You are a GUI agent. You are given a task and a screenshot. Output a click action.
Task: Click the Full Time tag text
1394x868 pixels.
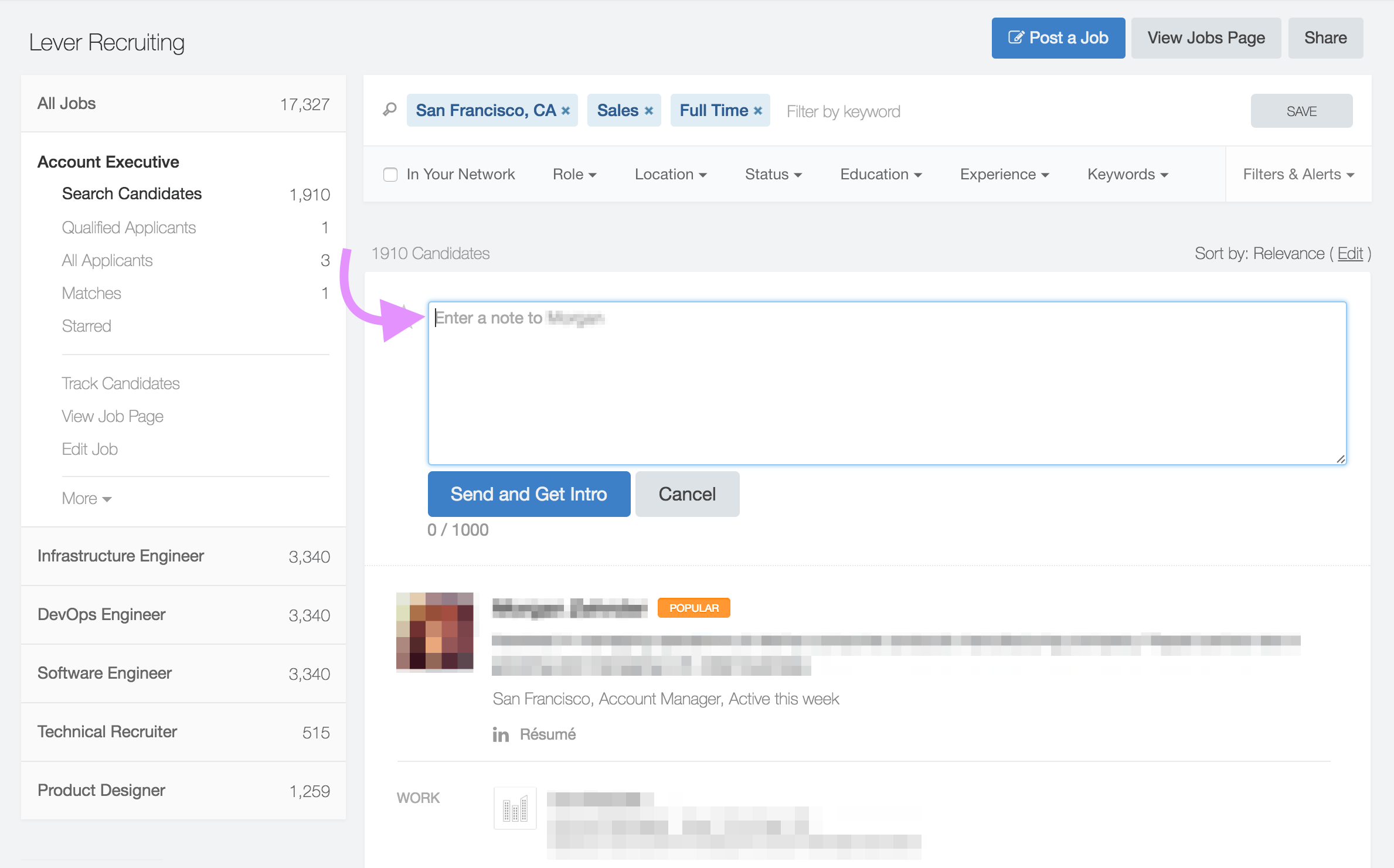click(x=714, y=111)
